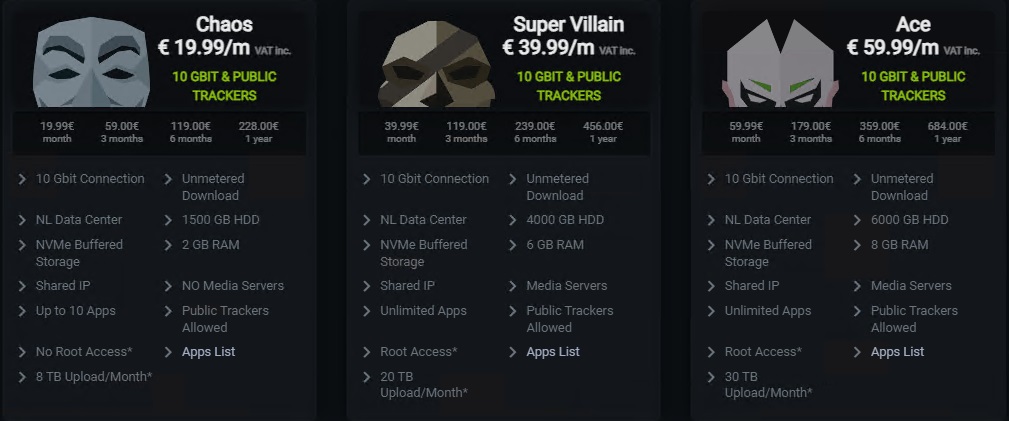The width and height of the screenshot is (1009, 421).
Task: Click chevron next to Ace Media Servers
Action: (x=856, y=286)
